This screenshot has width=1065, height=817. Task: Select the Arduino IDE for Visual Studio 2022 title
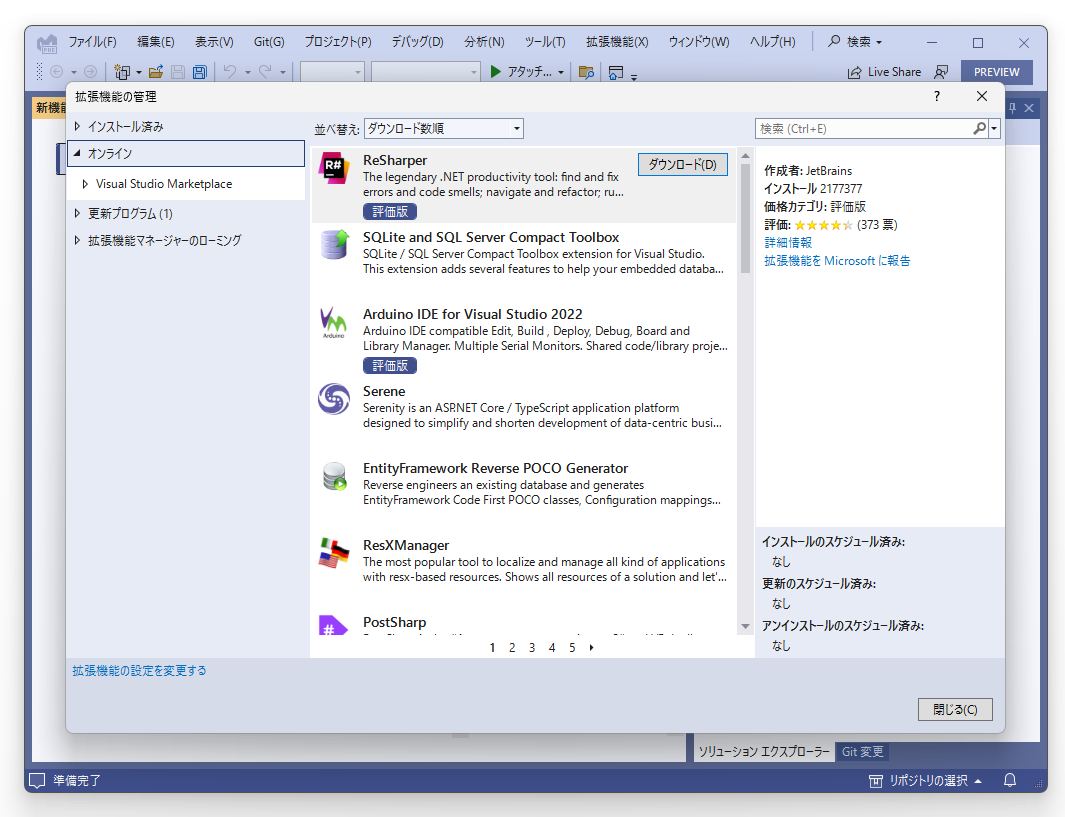[473, 314]
